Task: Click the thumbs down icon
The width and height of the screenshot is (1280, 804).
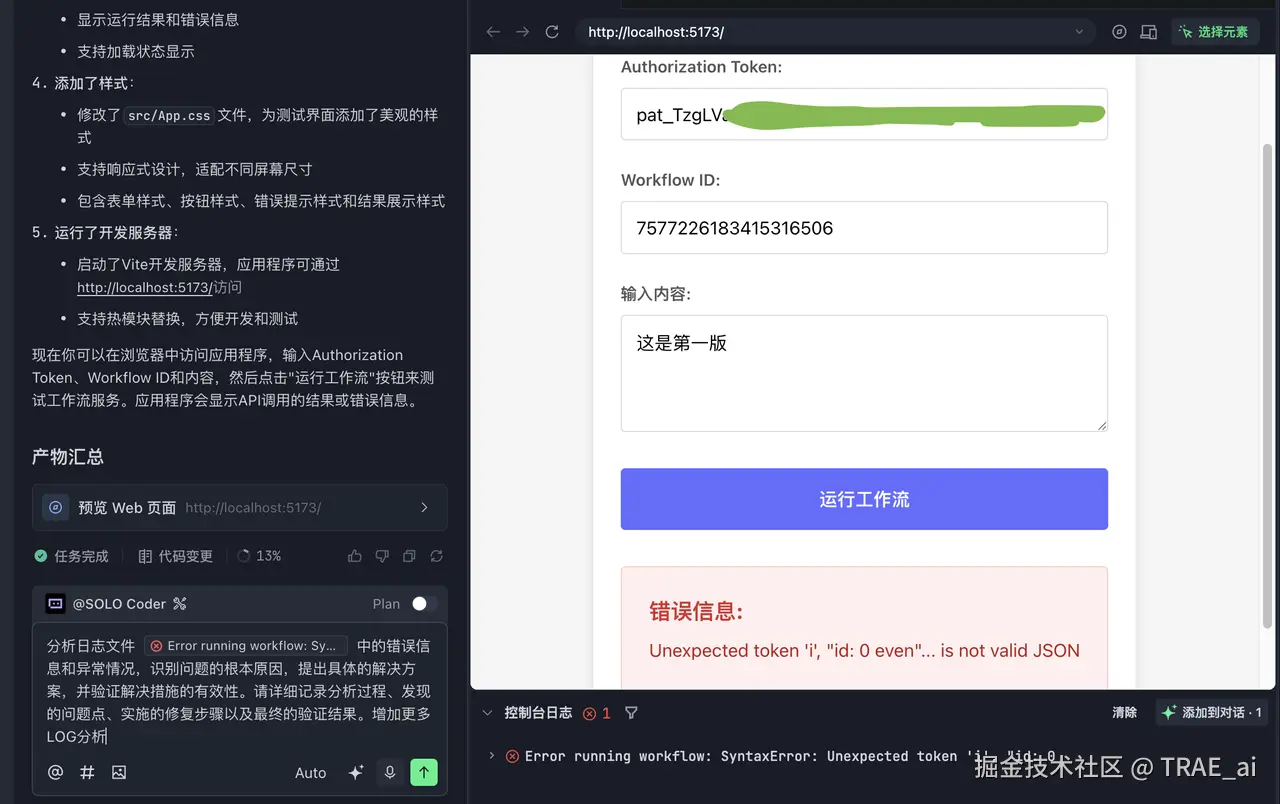Action: pos(382,556)
